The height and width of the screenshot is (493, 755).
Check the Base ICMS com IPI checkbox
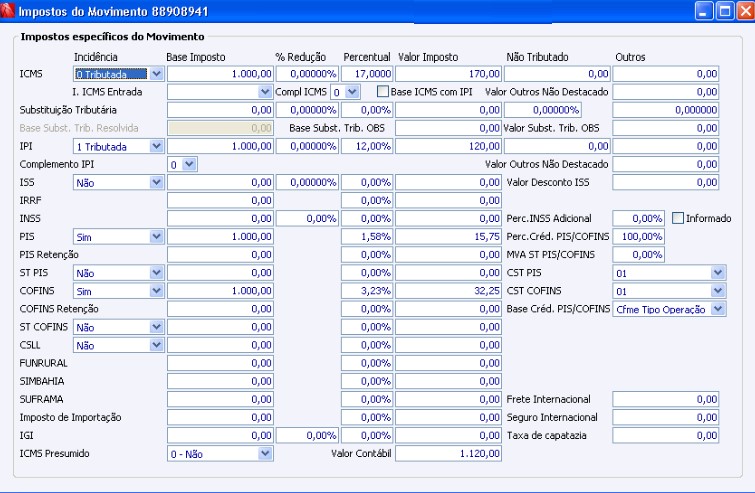(383, 91)
